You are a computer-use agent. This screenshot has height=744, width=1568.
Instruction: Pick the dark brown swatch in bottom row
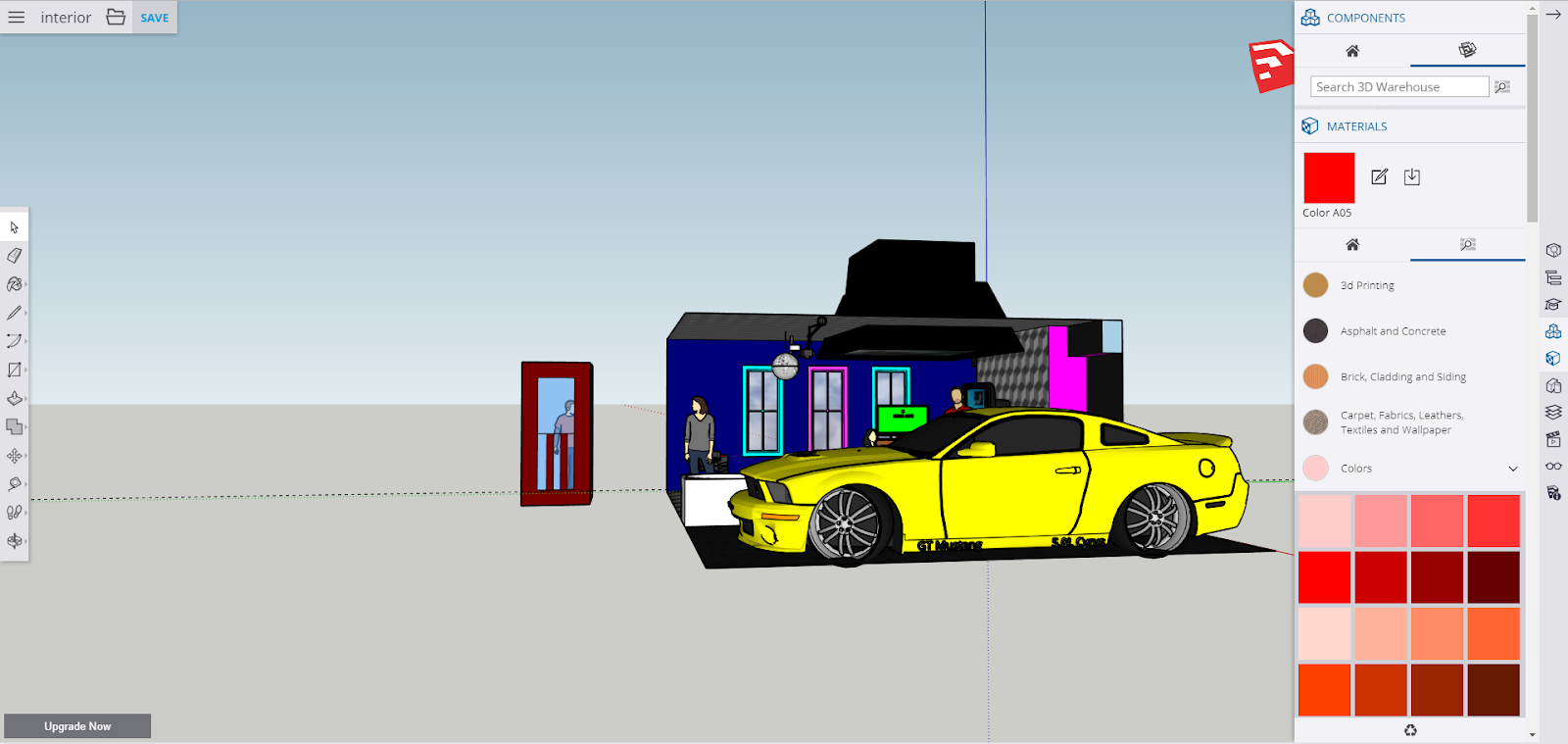(x=1494, y=690)
